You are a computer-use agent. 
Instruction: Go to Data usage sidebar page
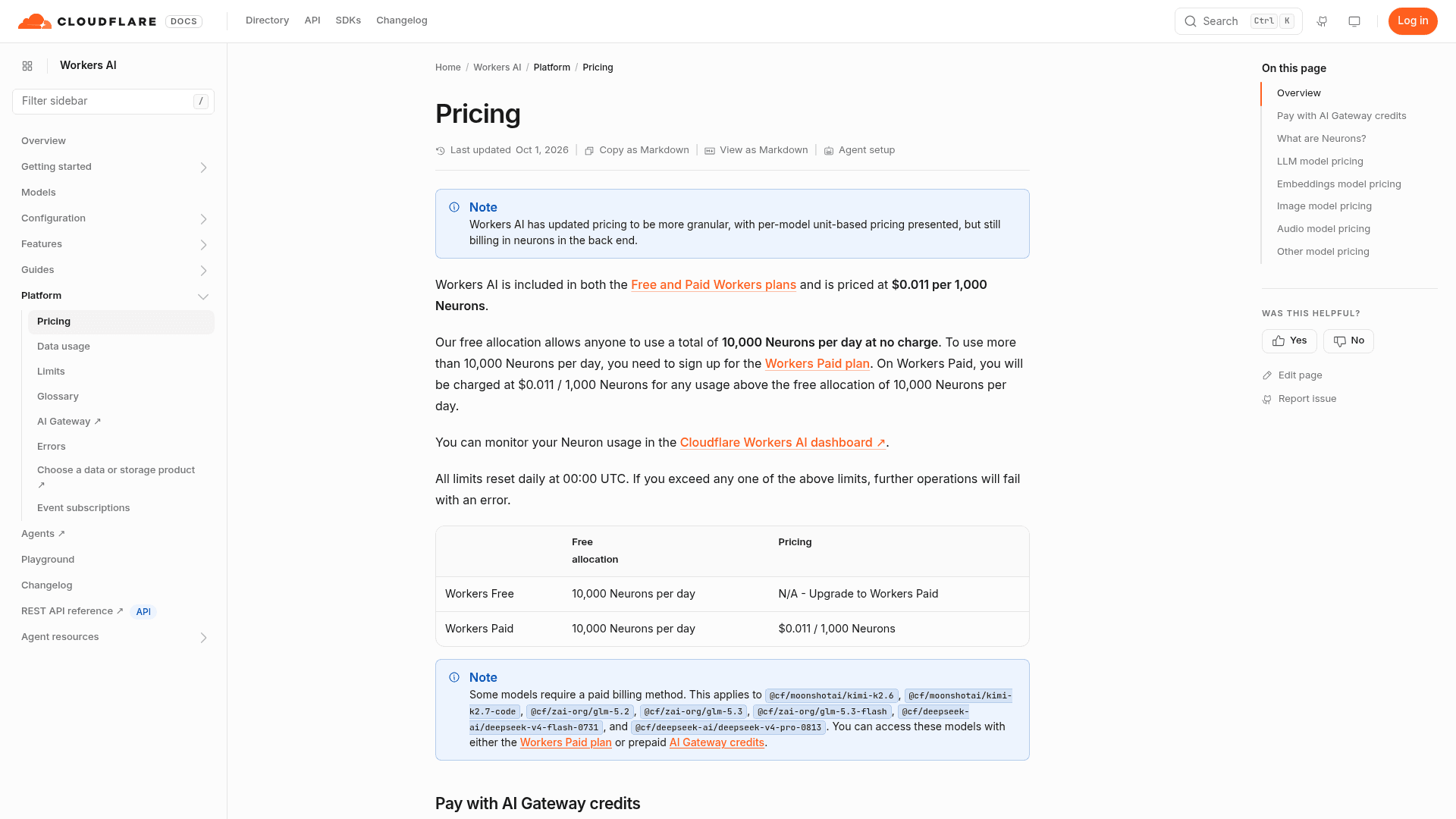(64, 347)
